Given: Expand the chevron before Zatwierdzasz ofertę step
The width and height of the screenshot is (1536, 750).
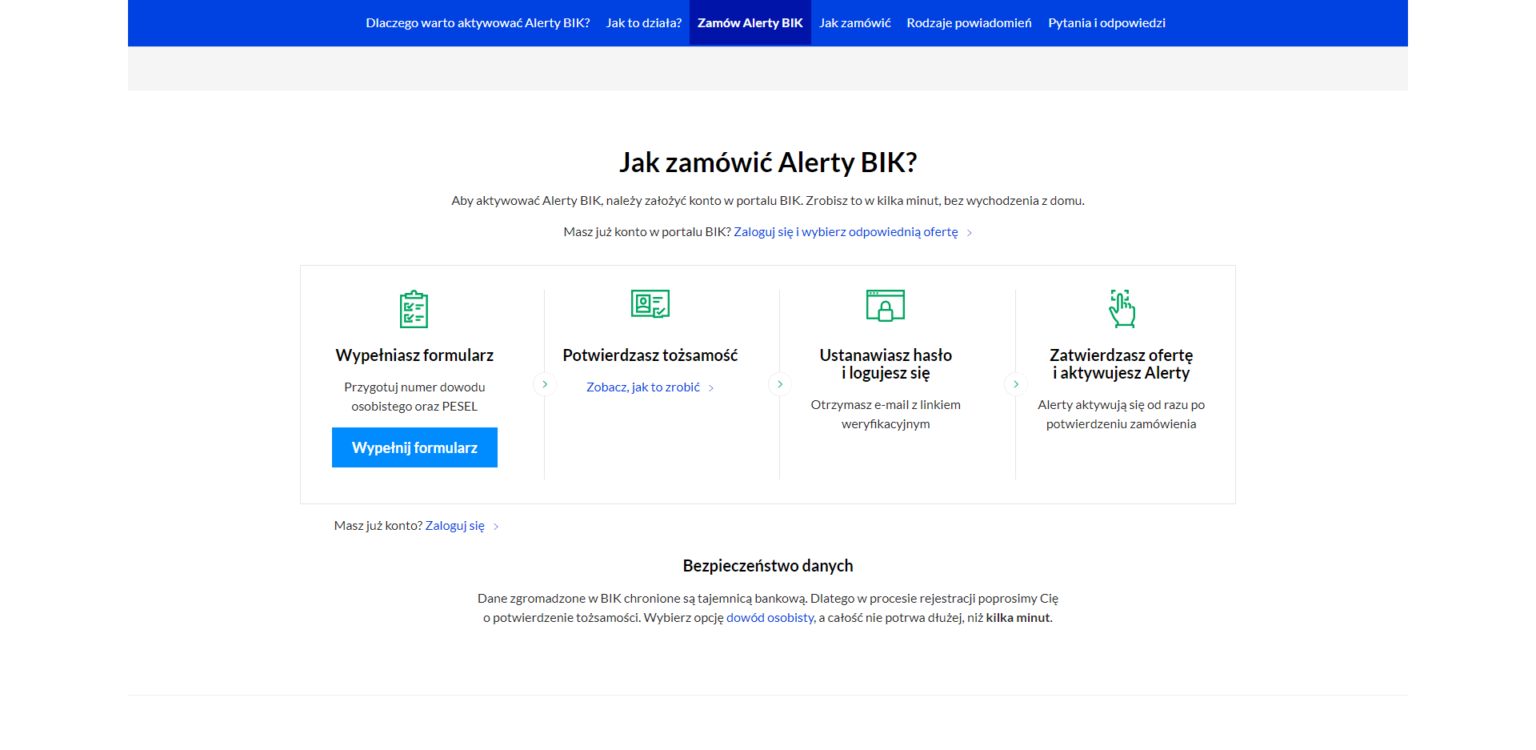Looking at the screenshot, I should coord(1015,383).
